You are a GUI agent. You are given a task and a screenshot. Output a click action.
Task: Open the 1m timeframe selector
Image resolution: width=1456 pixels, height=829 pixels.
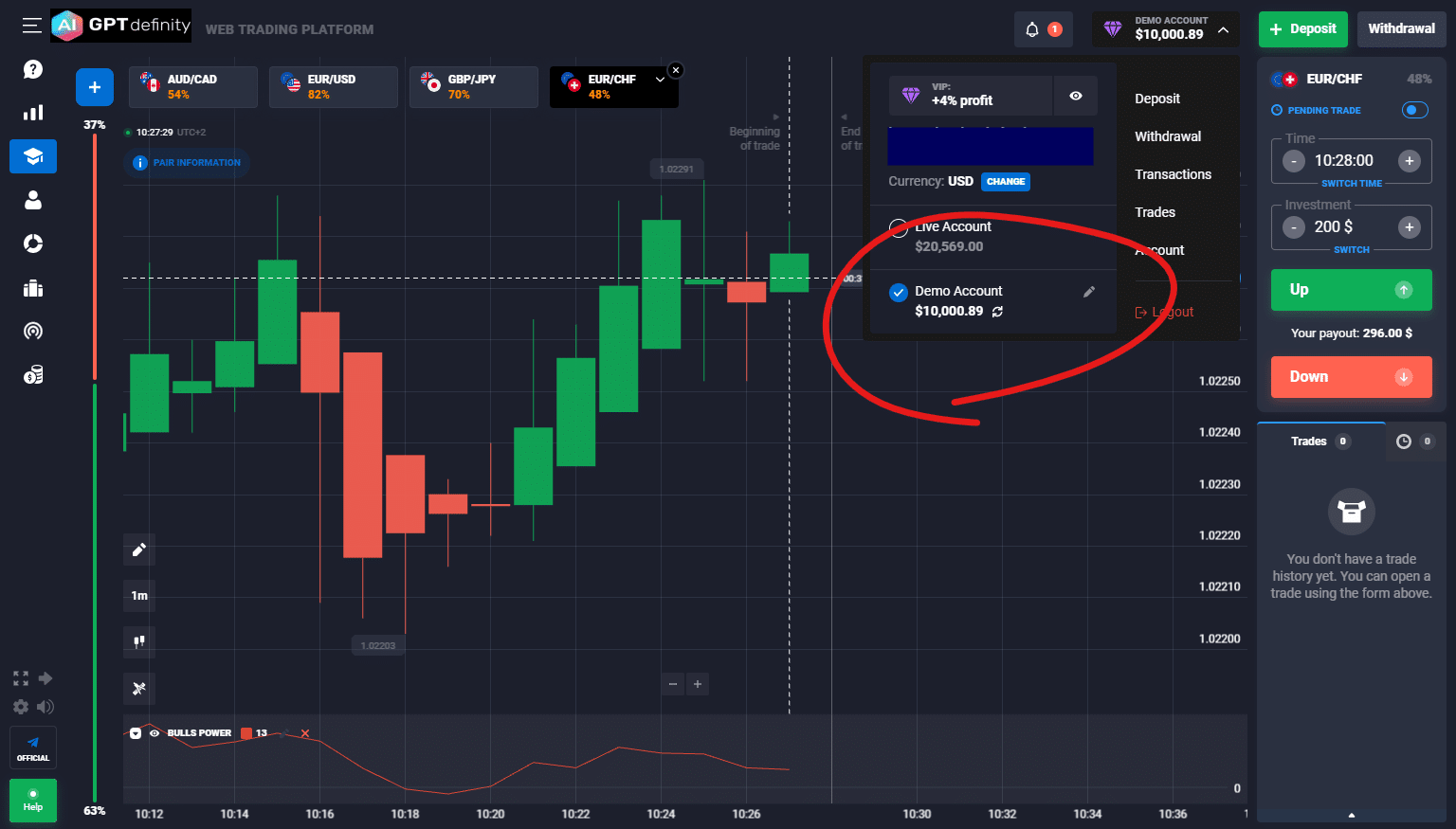(139, 596)
